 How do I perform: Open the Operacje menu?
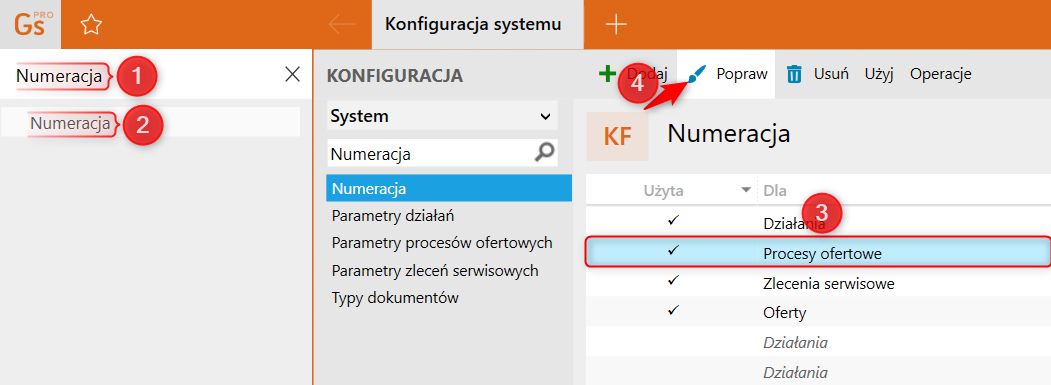tap(940, 74)
